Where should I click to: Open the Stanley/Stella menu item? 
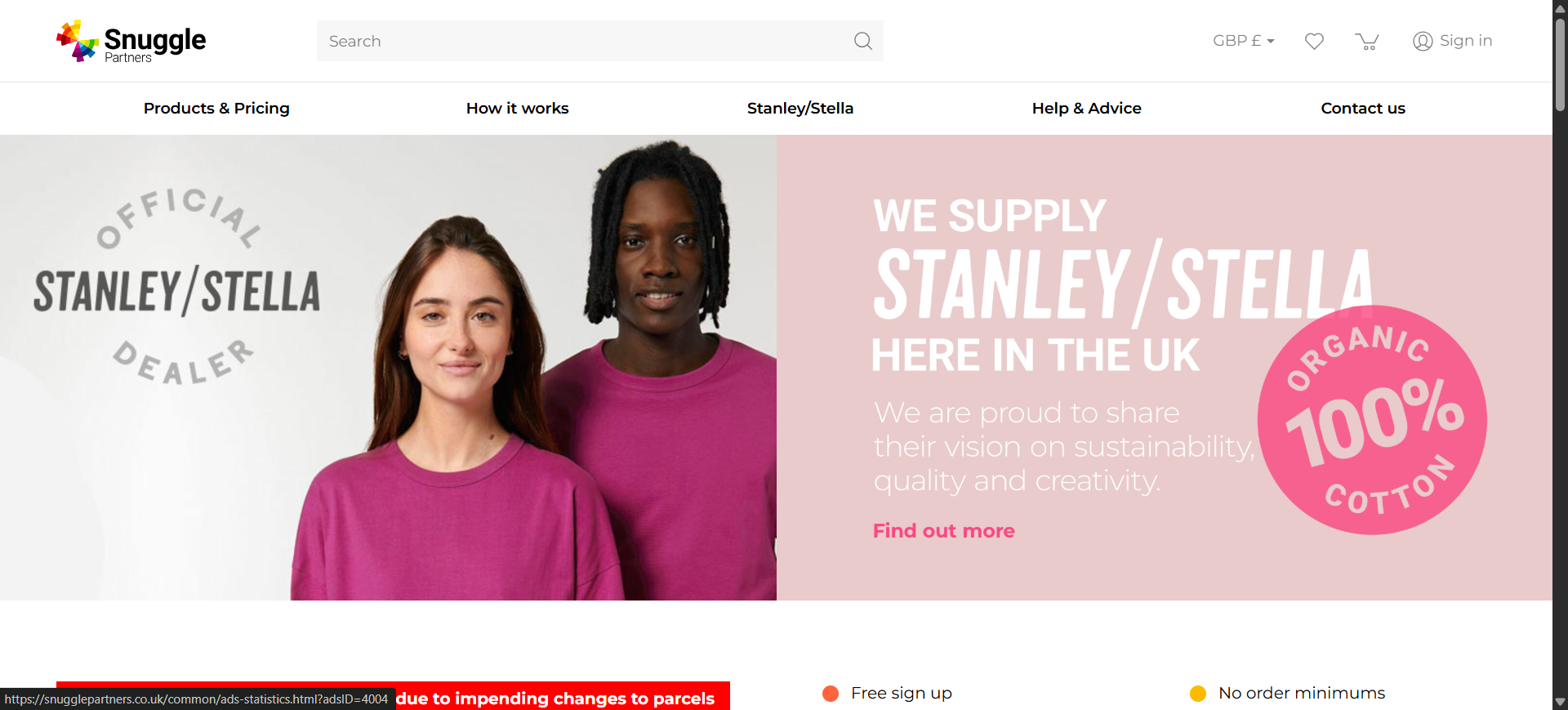tap(800, 108)
